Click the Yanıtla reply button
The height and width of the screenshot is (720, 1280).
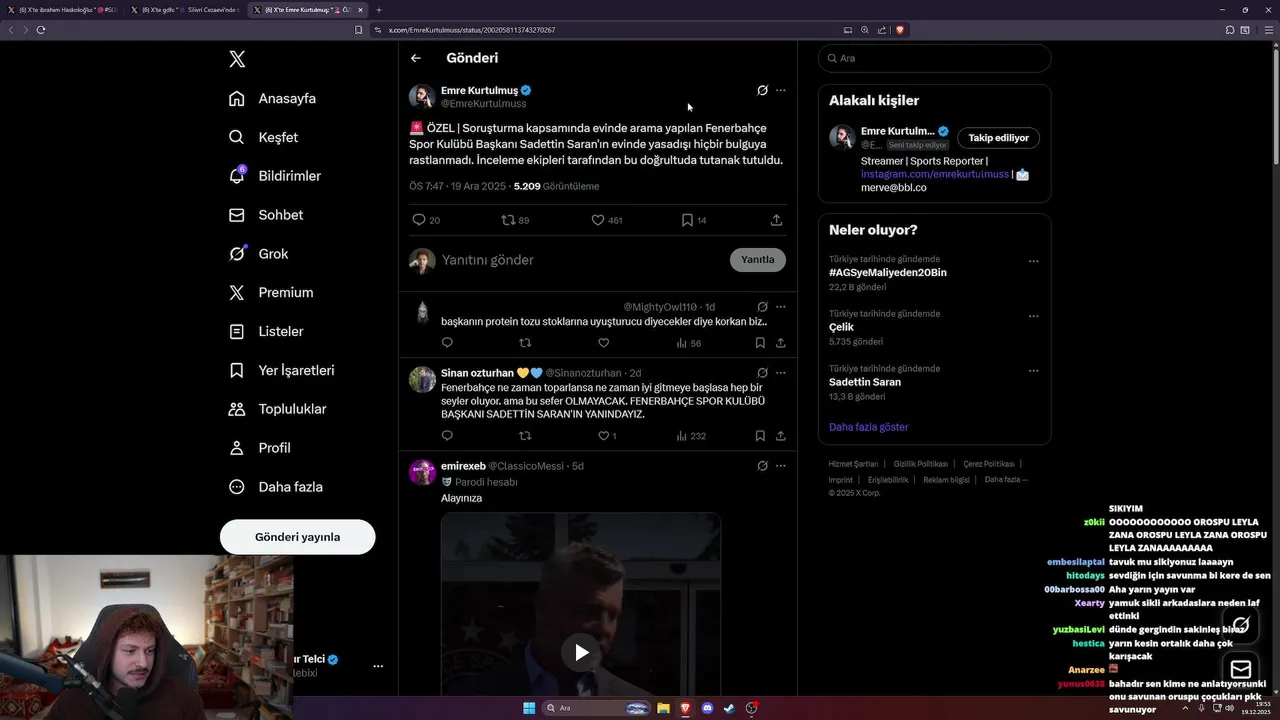[758, 260]
